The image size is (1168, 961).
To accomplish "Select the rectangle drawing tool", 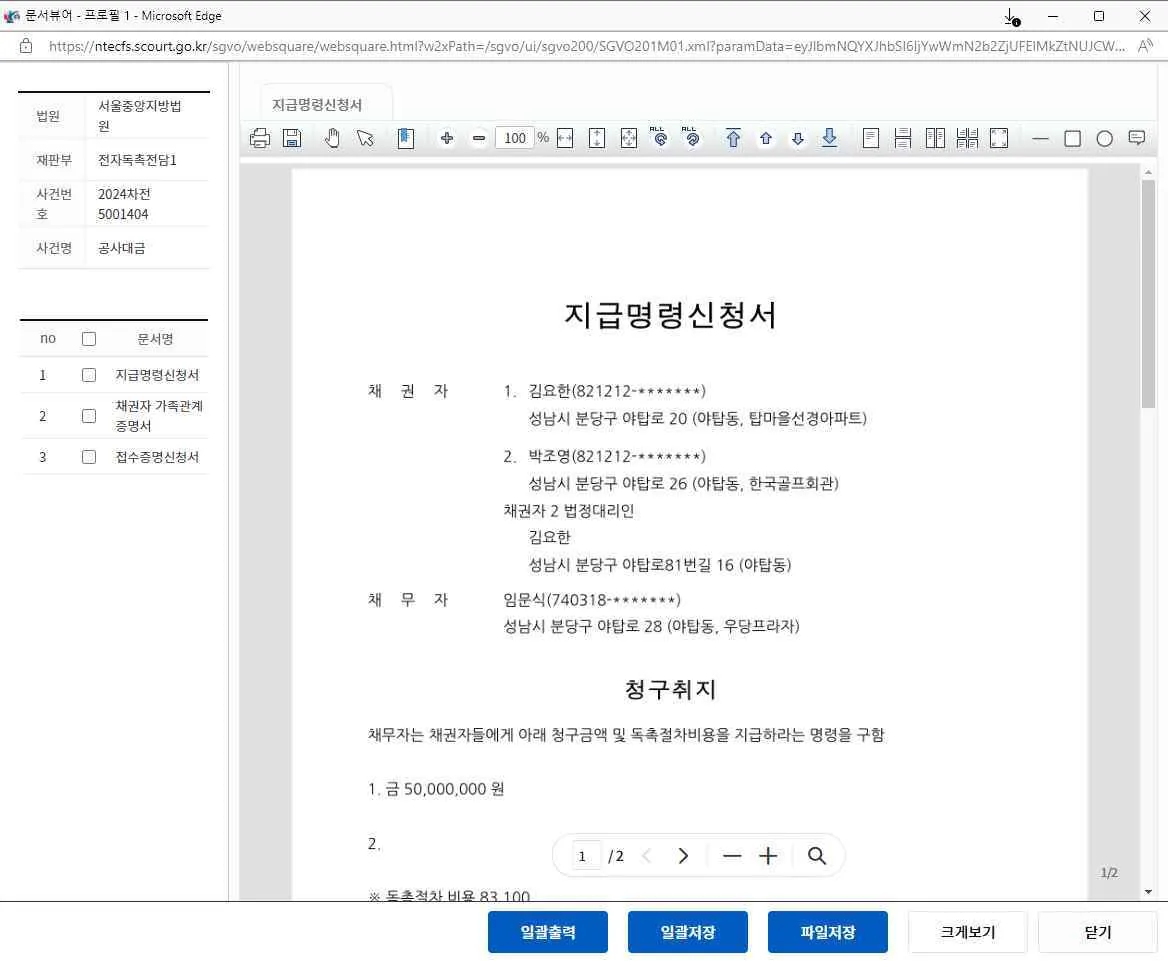I will (1073, 139).
